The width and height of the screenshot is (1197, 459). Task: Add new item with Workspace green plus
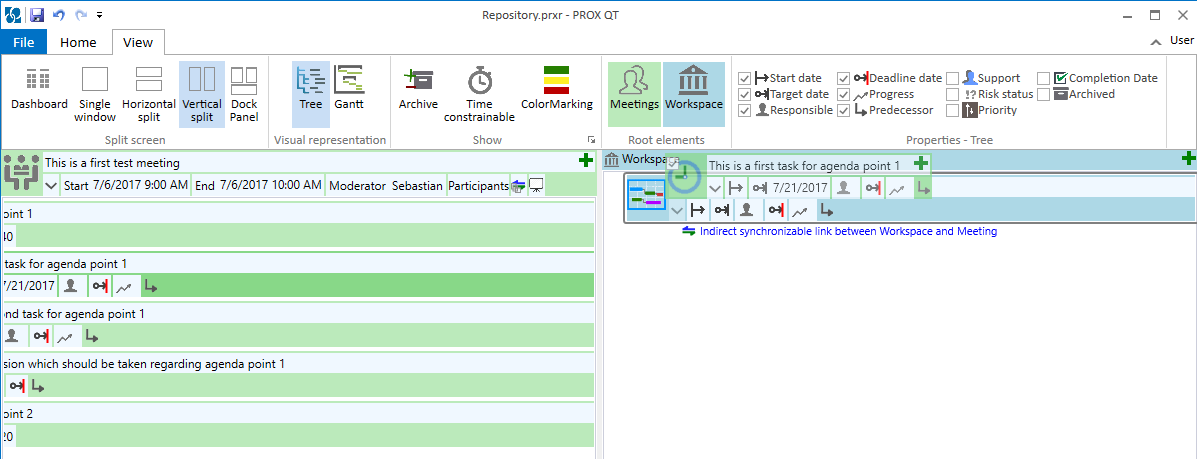pos(1188,159)
